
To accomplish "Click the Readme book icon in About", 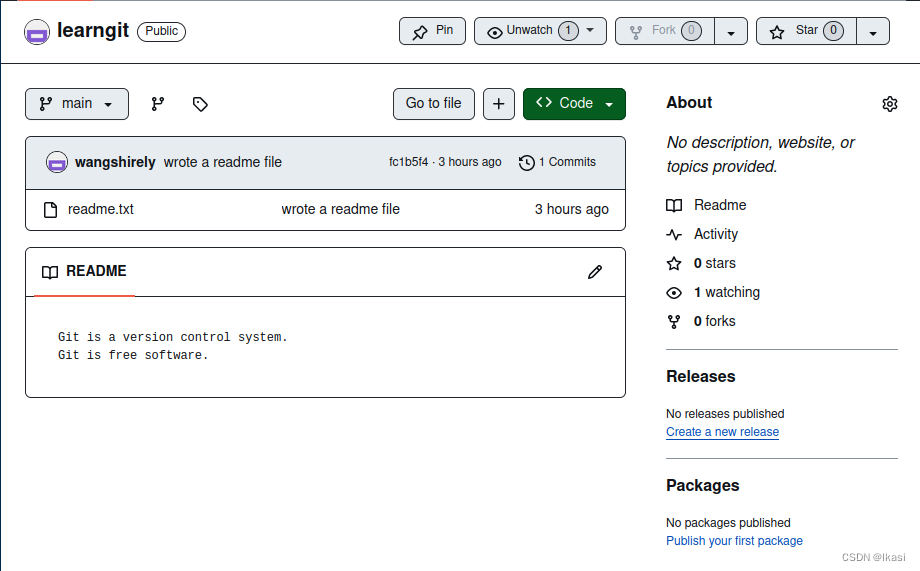I will coord(674,205).
